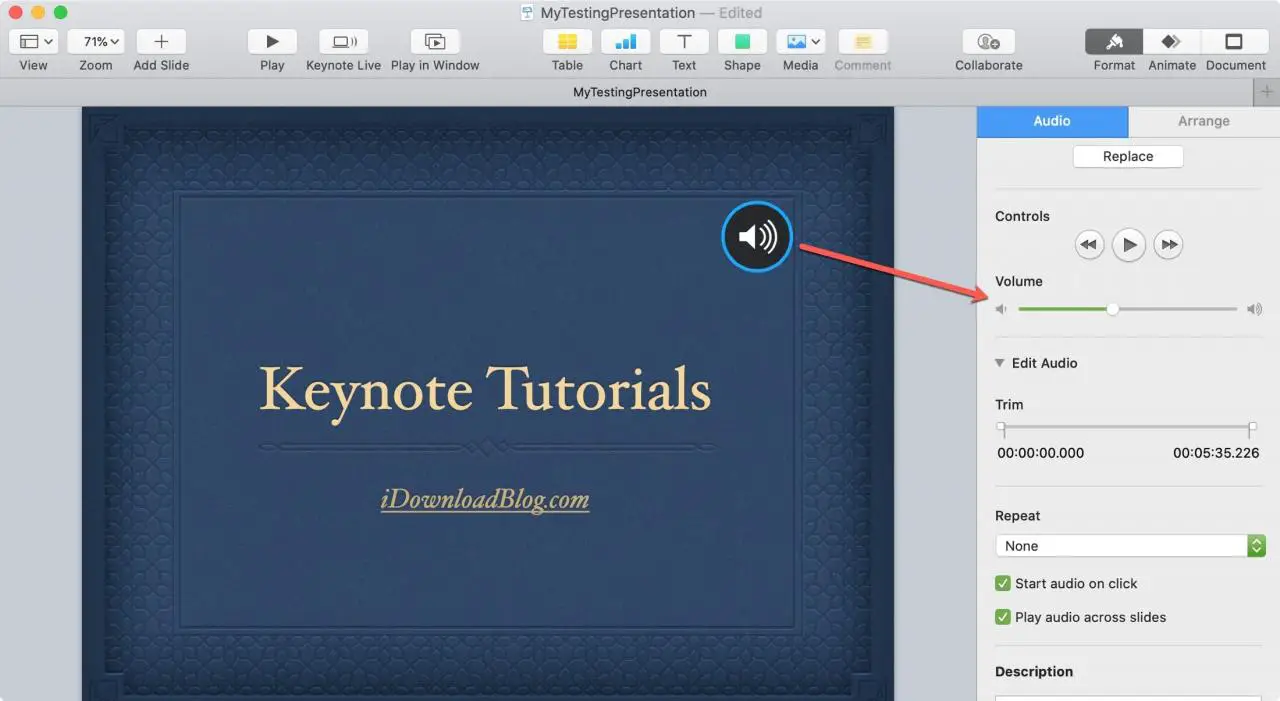Insert a Text box
The height and width of the screenshot is (701, 1280).
pyautogui.click(x=684, y=42)
